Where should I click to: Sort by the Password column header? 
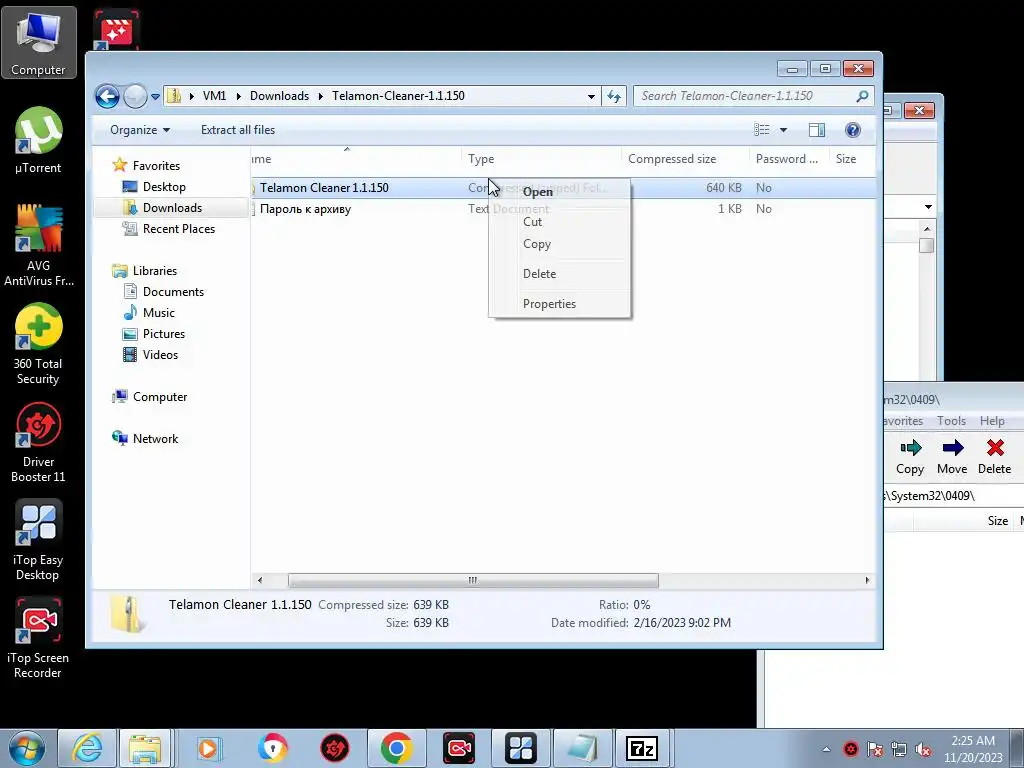click(790, 159)
